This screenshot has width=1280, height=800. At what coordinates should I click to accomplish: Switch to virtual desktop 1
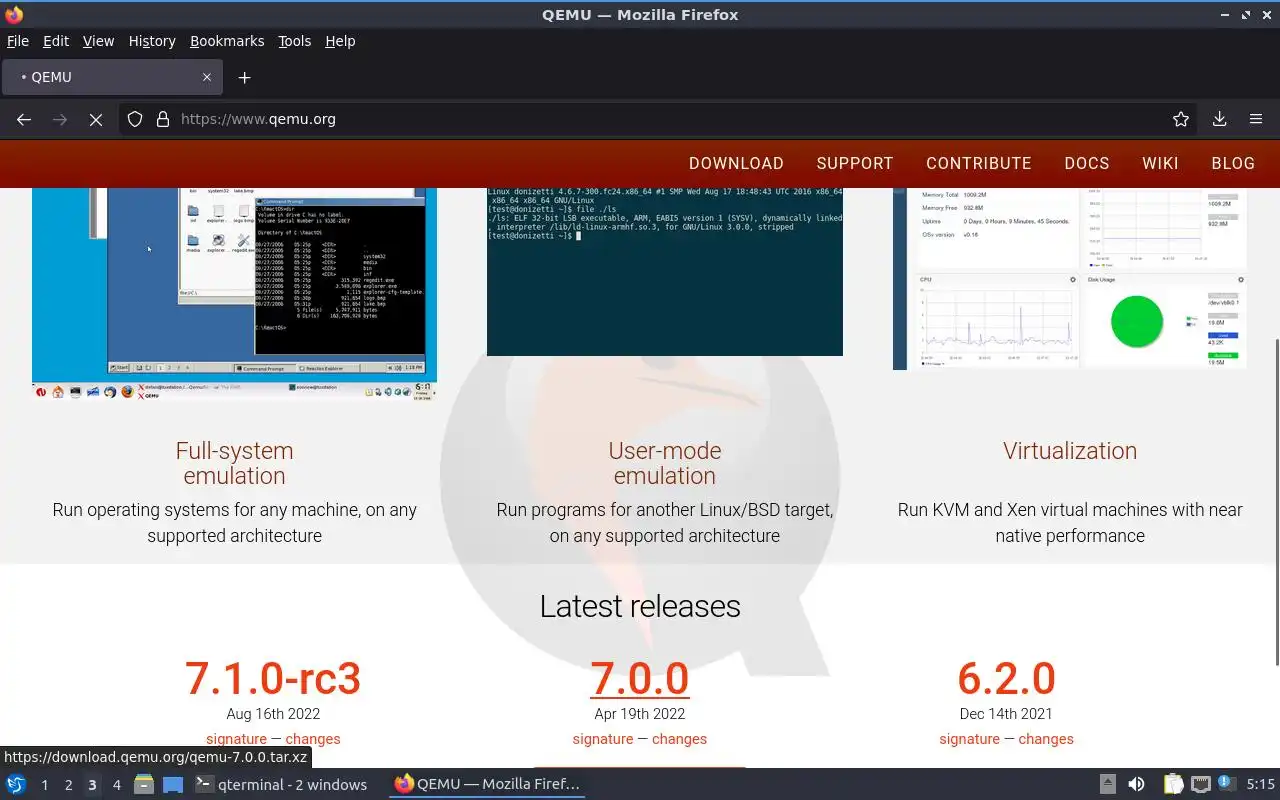(x=44, y=785)
